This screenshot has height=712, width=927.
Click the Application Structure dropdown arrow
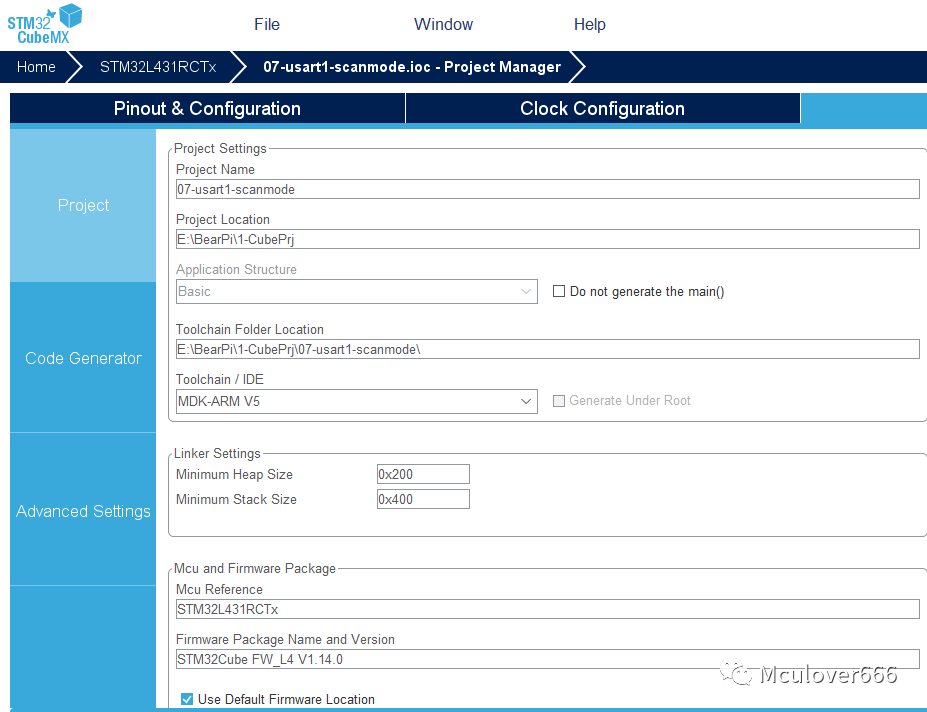click(526, 292)
